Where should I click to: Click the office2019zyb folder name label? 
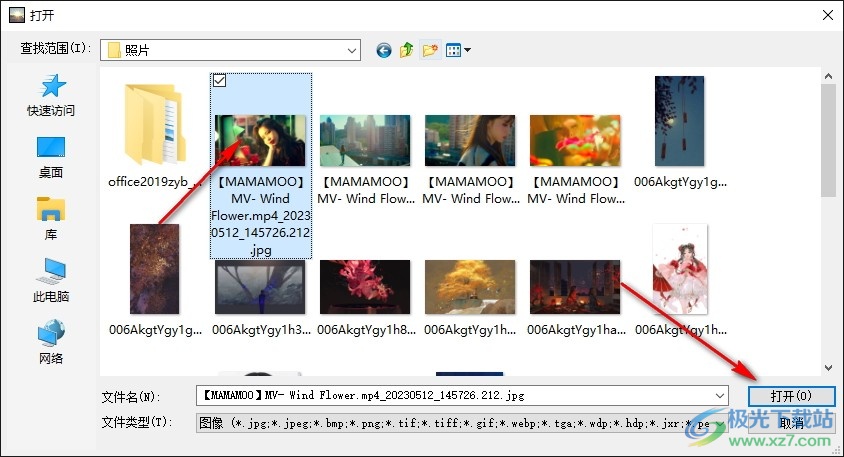(x=155, y=182)
